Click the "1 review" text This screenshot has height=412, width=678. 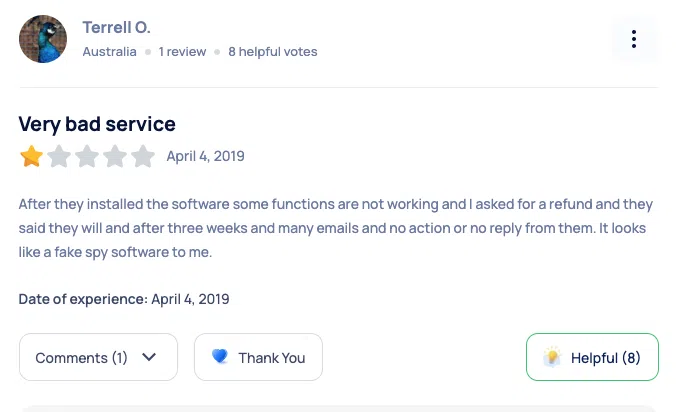[182, 52]
